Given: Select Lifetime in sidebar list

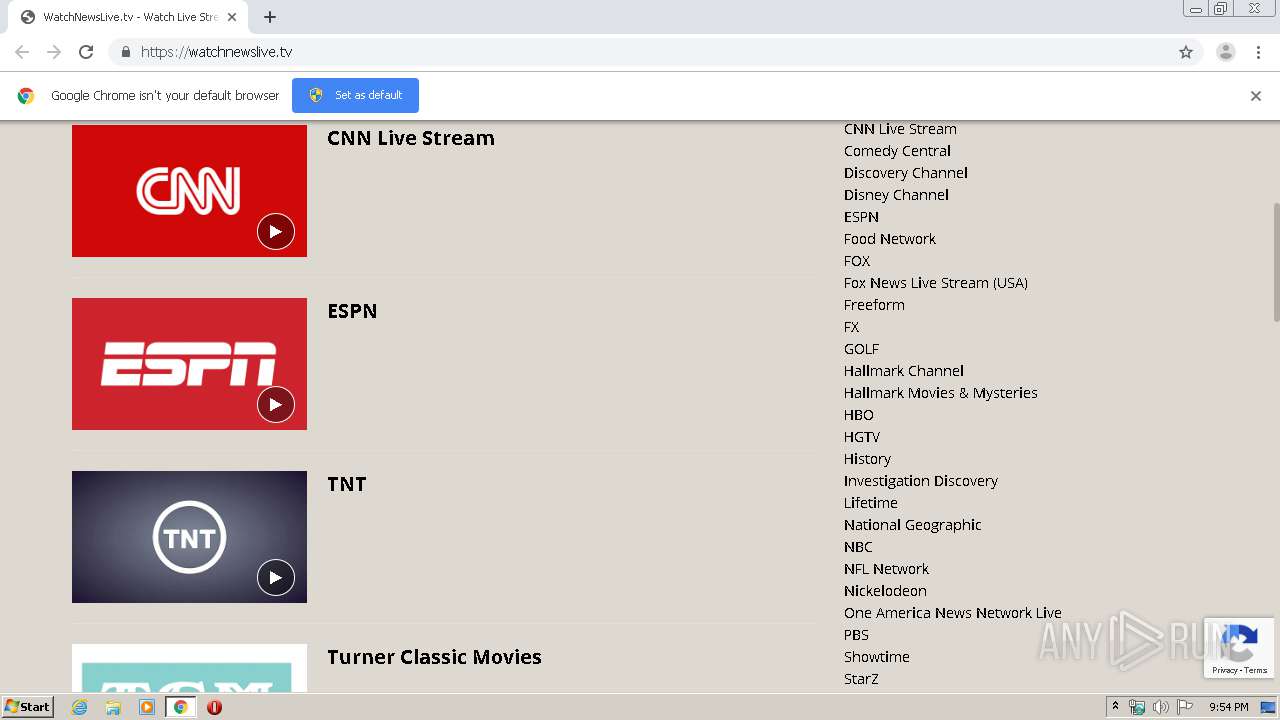Looking at the screenshot, I should pyautogui.click(x=871, y=503).
